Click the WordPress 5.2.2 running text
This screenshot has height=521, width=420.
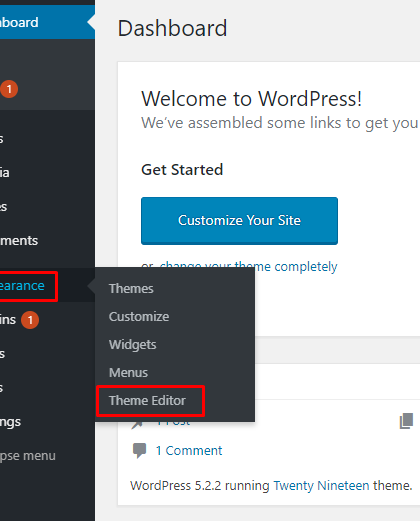pos(200,486)
